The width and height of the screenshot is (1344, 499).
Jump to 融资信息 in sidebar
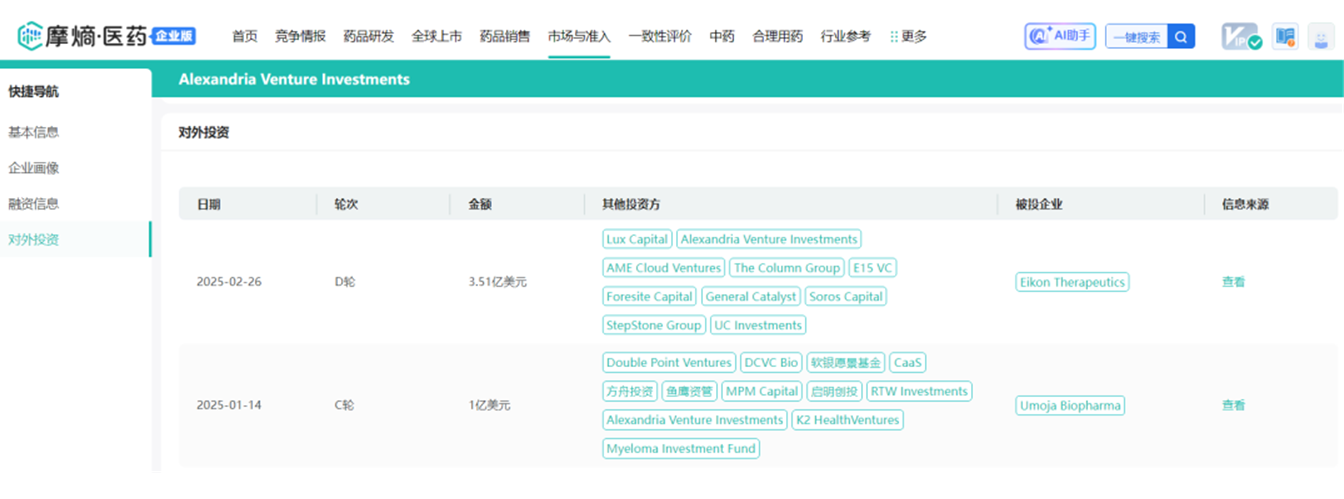(x=34, y=204)
